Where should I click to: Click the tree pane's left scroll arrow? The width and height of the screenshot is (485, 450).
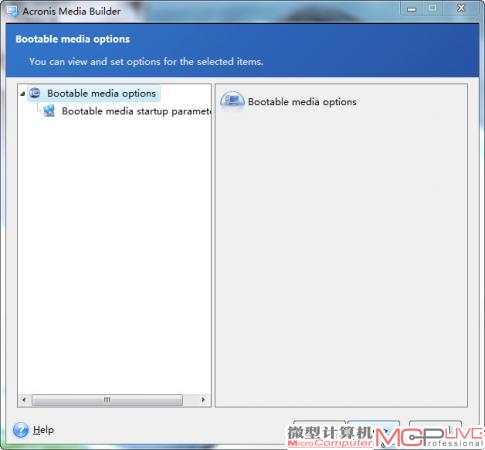(x=24, y=399)
